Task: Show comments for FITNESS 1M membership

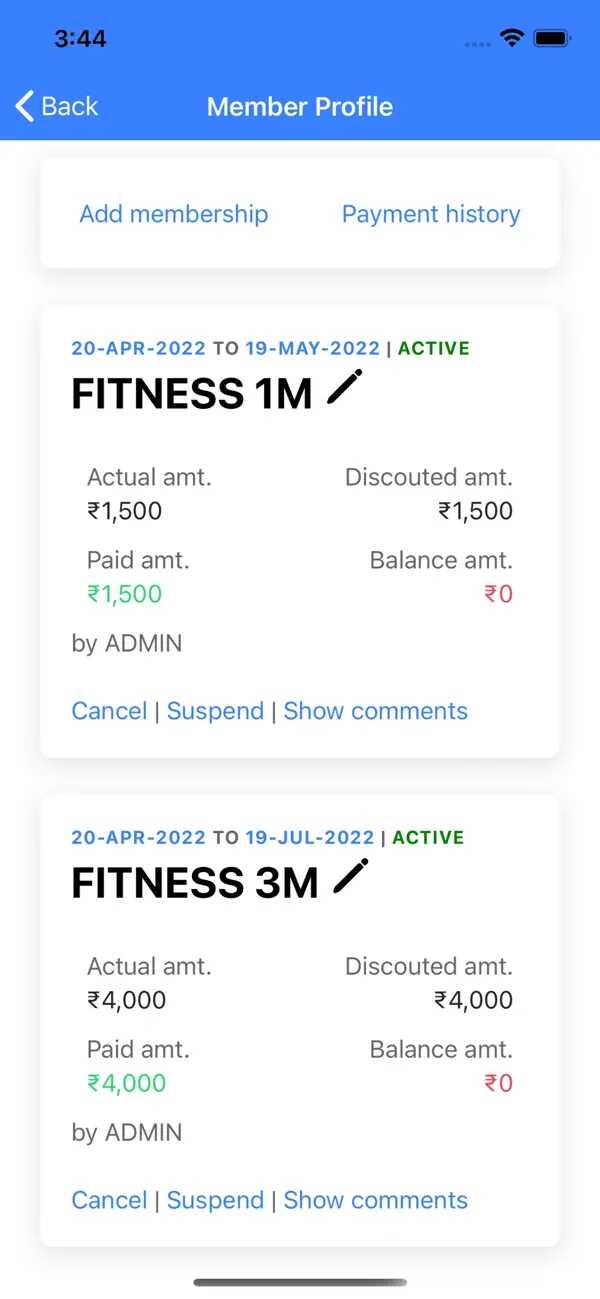Action: click(375, 711)
